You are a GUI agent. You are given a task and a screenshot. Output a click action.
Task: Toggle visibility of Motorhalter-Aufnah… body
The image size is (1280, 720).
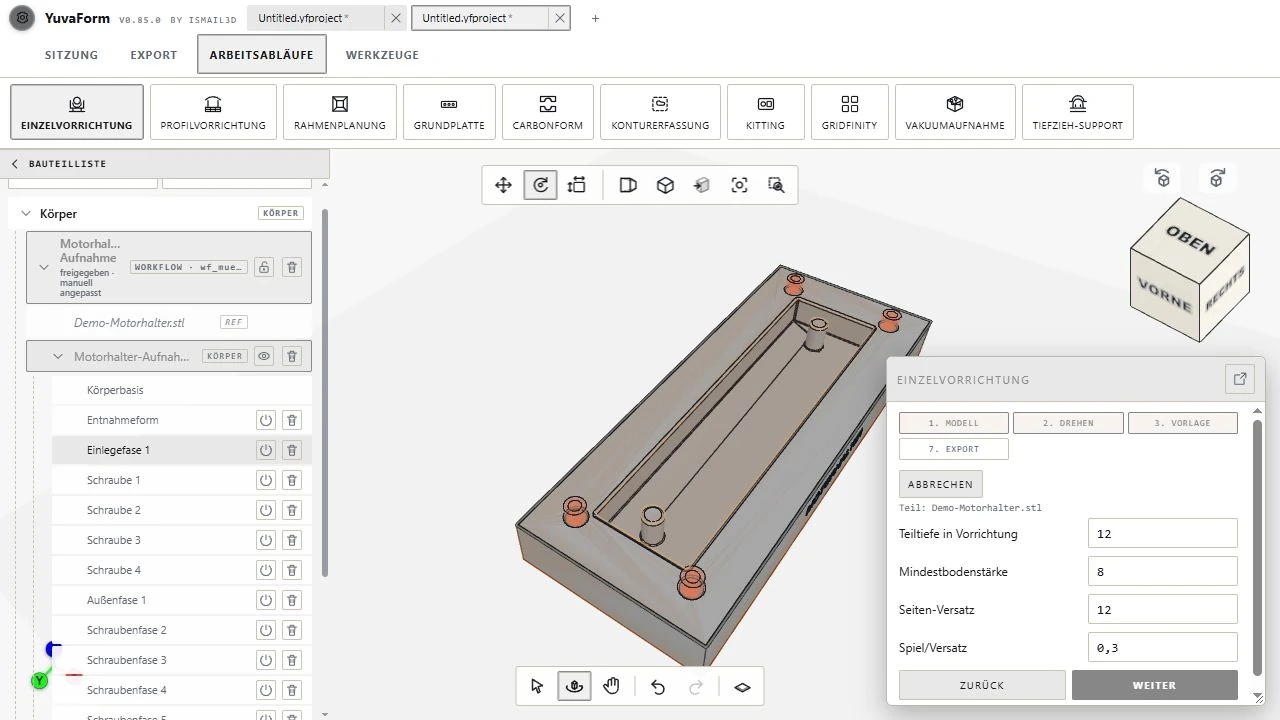pos(264,356)
